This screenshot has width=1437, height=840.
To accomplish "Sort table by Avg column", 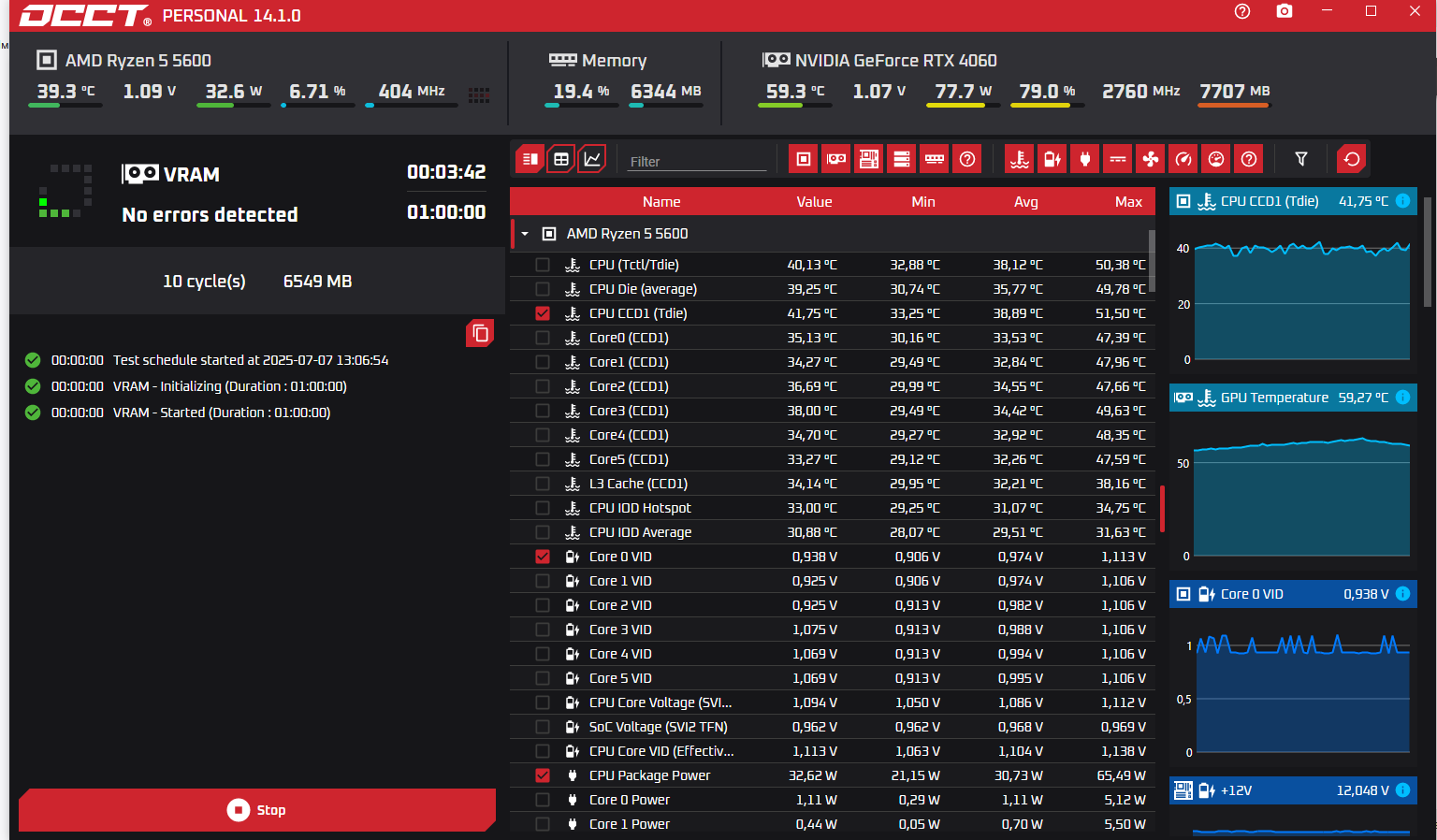I will click(x=1026, y=202).
